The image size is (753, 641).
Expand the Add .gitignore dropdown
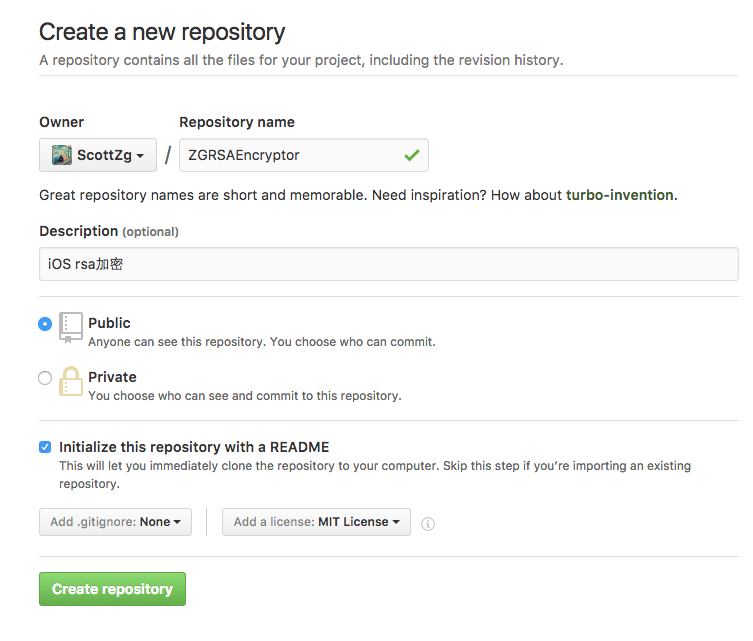click(x=115, y=522)
